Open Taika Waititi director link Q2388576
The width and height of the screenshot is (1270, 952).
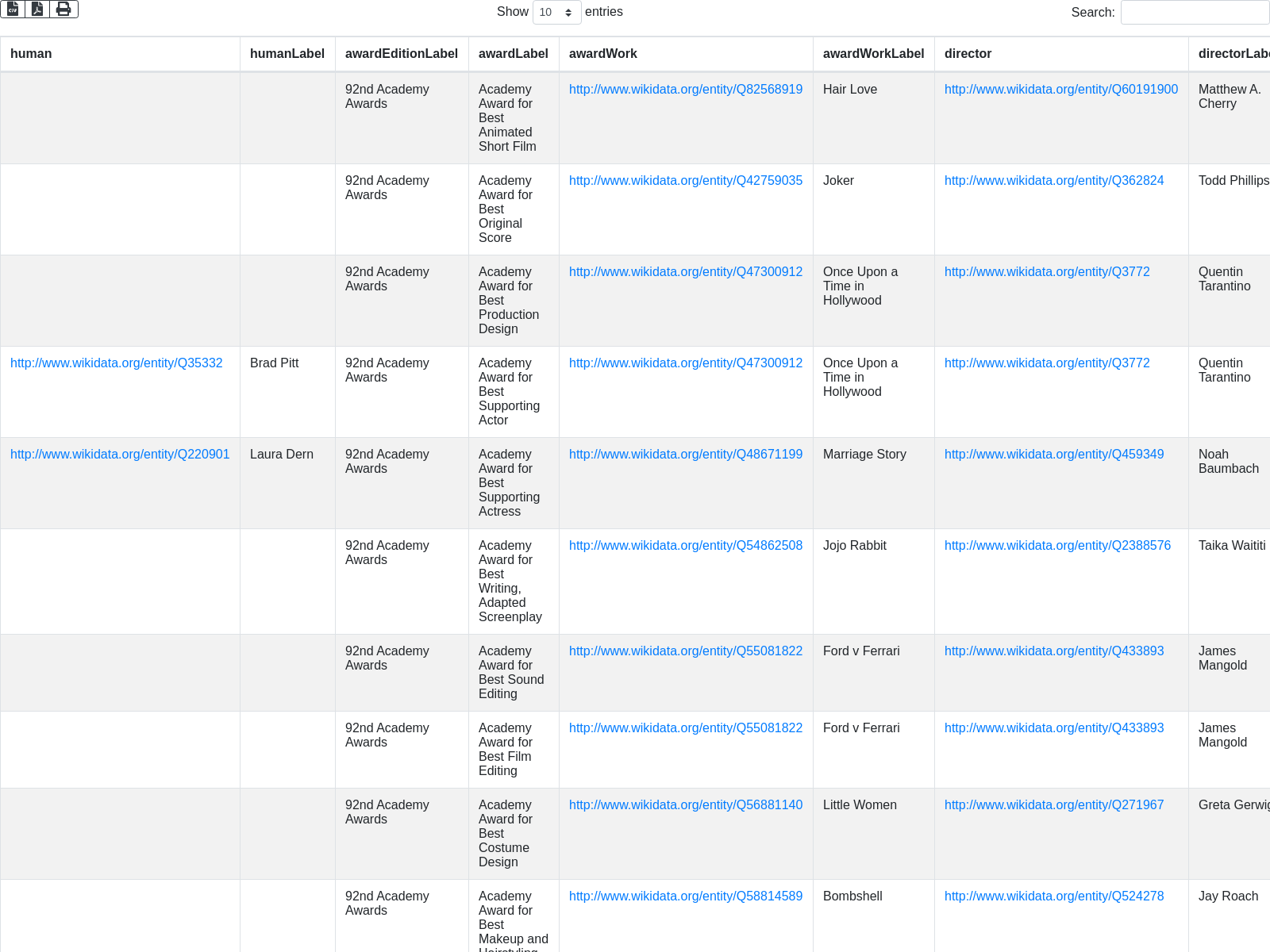pyautogui.click(x=1057, y=546)
